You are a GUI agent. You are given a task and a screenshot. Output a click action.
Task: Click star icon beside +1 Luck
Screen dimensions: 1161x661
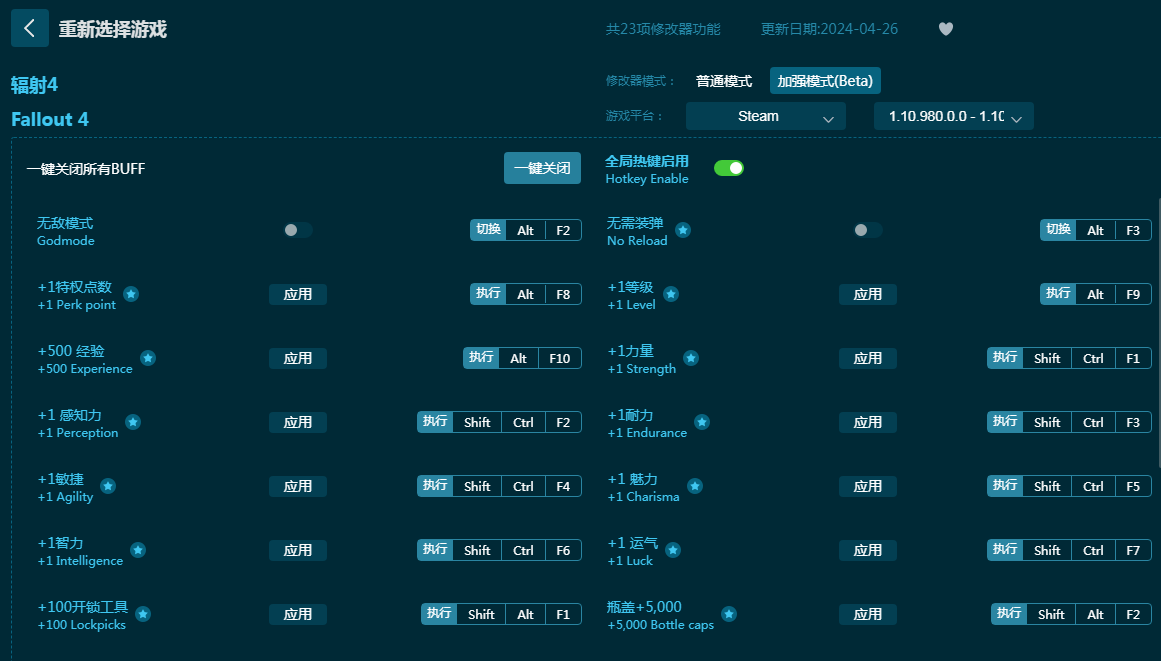click(673, 550)
